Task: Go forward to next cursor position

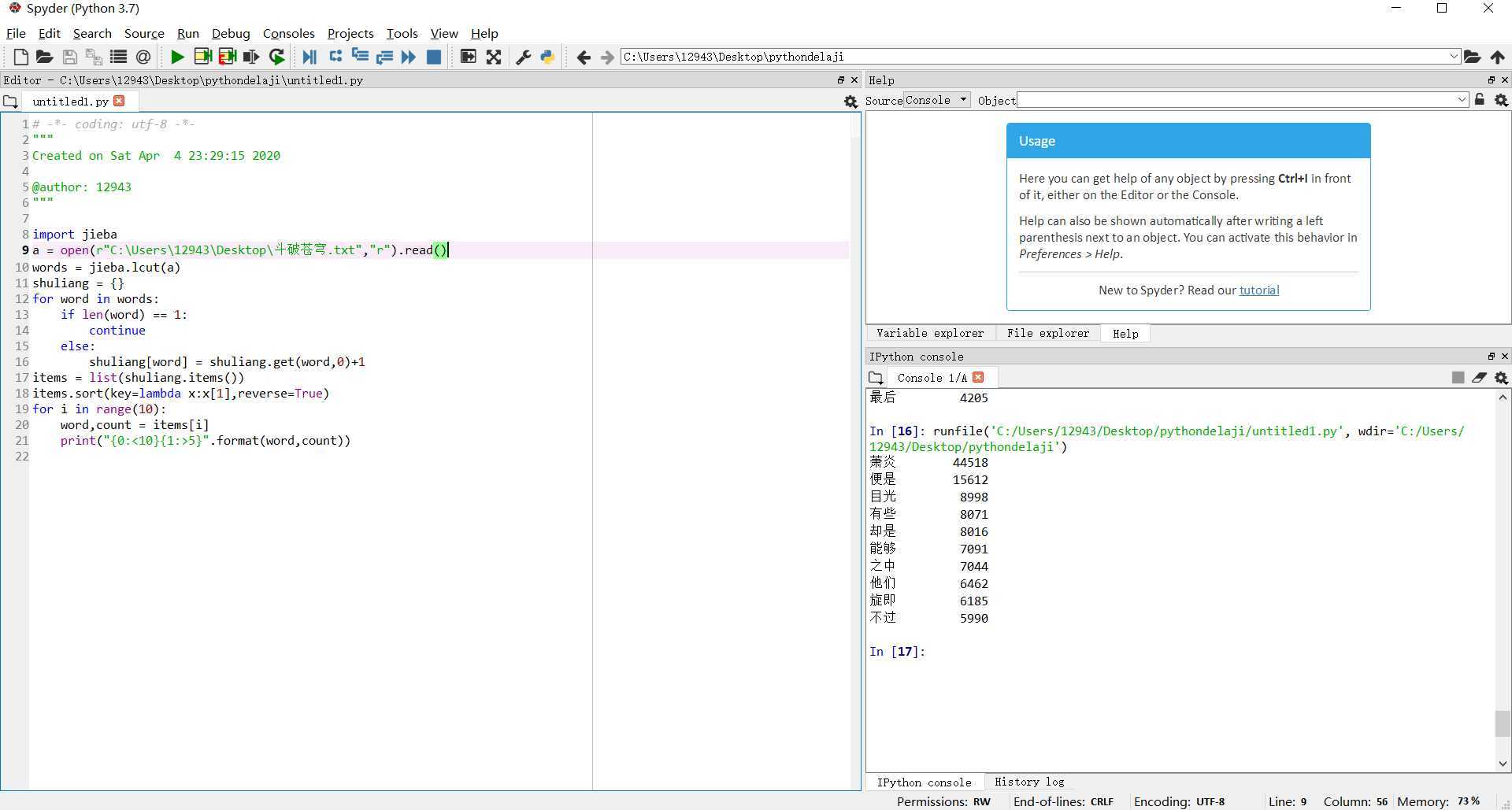Action: click(x=607, y=57)
